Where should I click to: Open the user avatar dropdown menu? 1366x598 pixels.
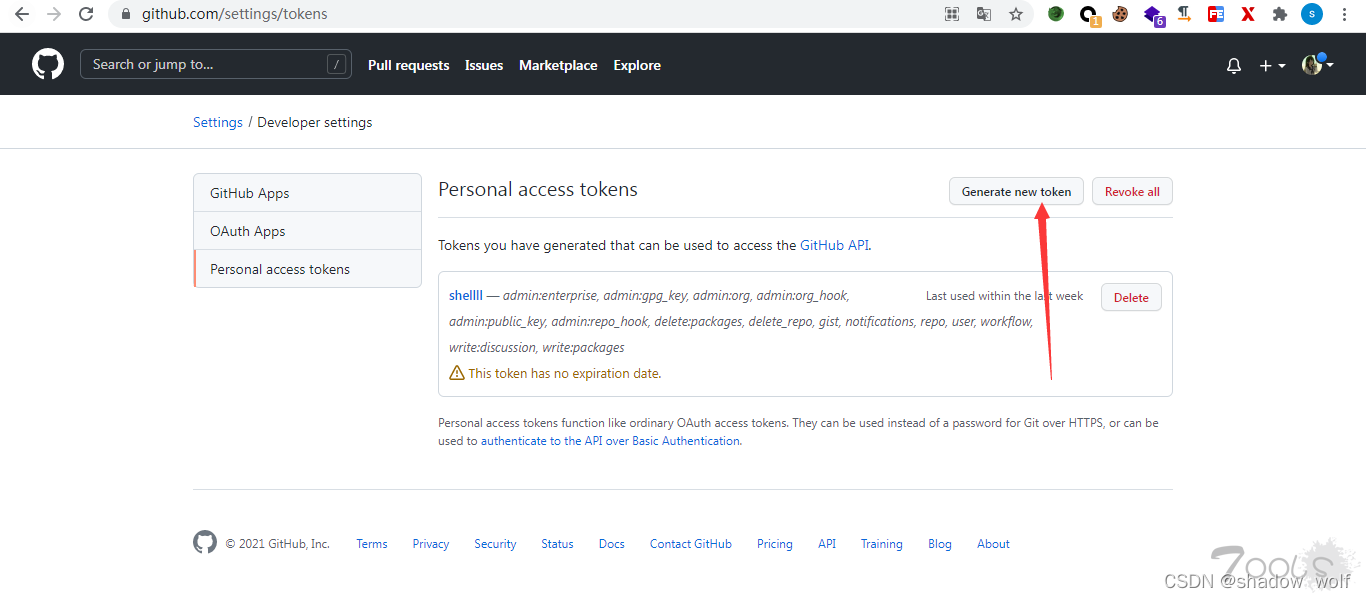pos(1317,65)
